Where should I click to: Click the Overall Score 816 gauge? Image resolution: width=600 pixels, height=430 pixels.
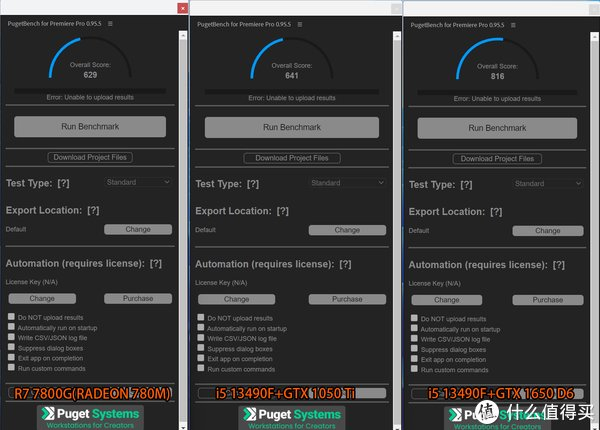pos(497,60)
